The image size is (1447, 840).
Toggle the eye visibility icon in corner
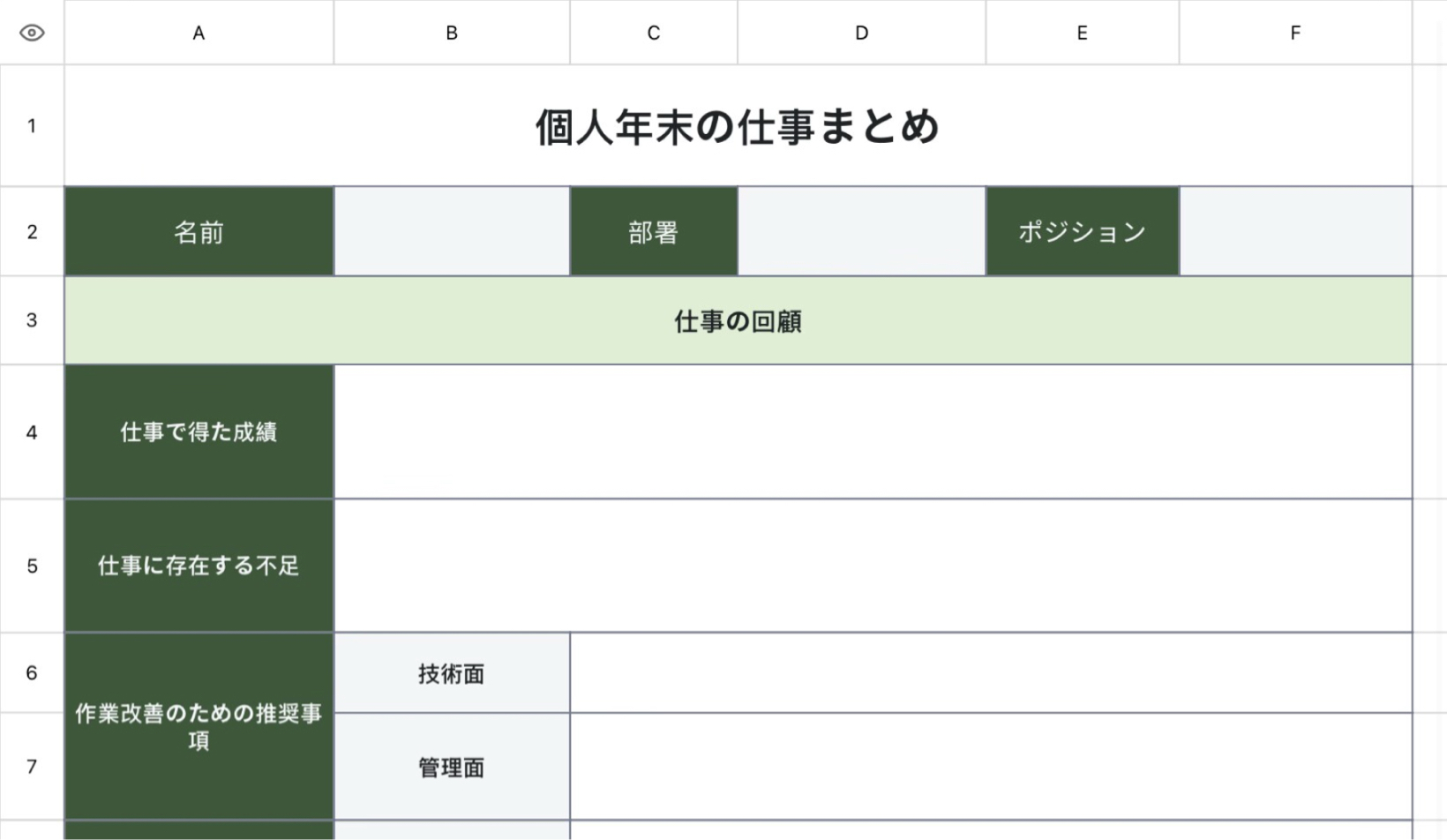[x=32, y=33]
